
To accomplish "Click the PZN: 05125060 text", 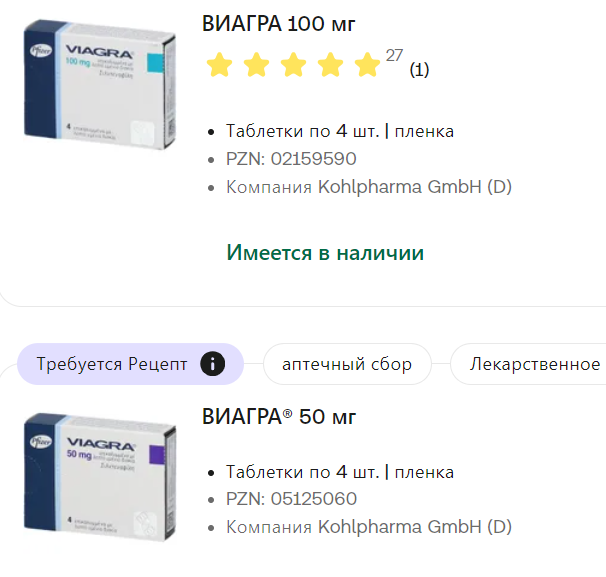I will point(291,499).
